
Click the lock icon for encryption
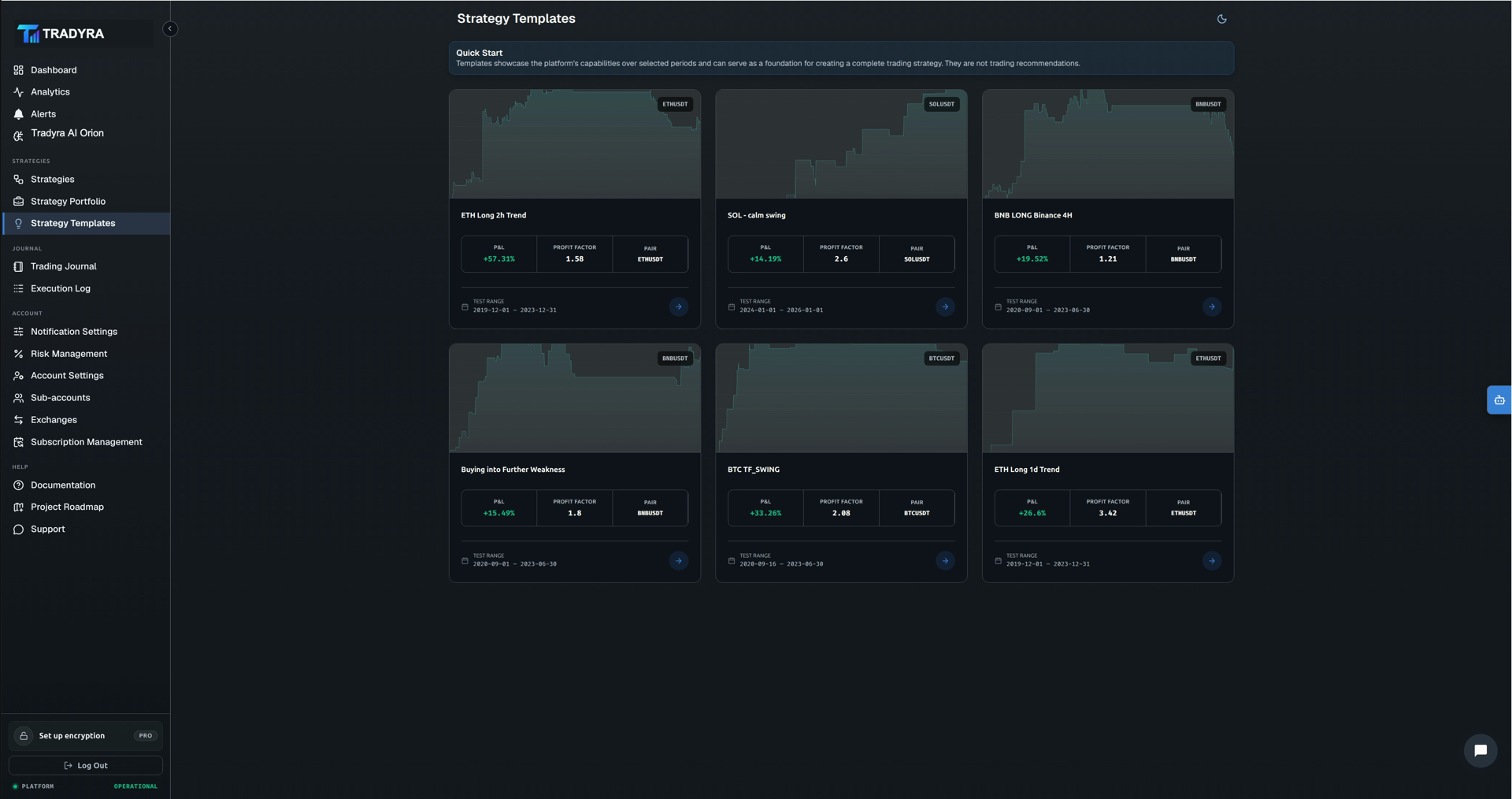coord(24,736)
